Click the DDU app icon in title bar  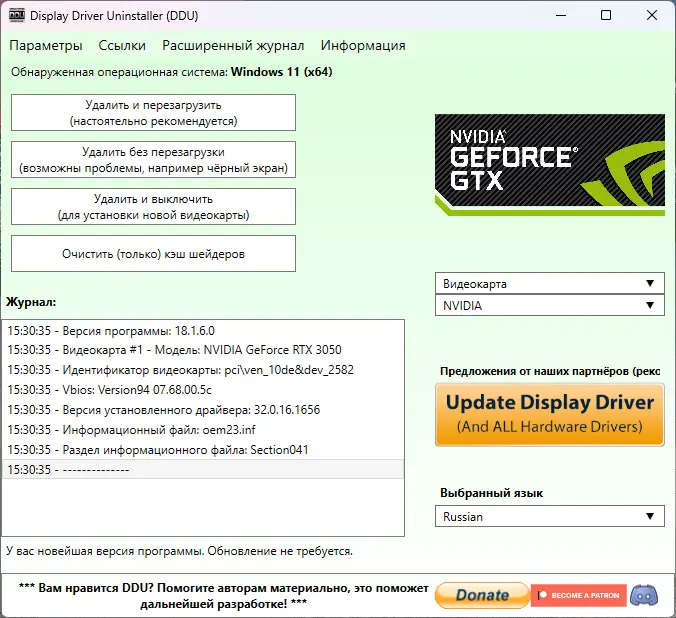[17, 16]
